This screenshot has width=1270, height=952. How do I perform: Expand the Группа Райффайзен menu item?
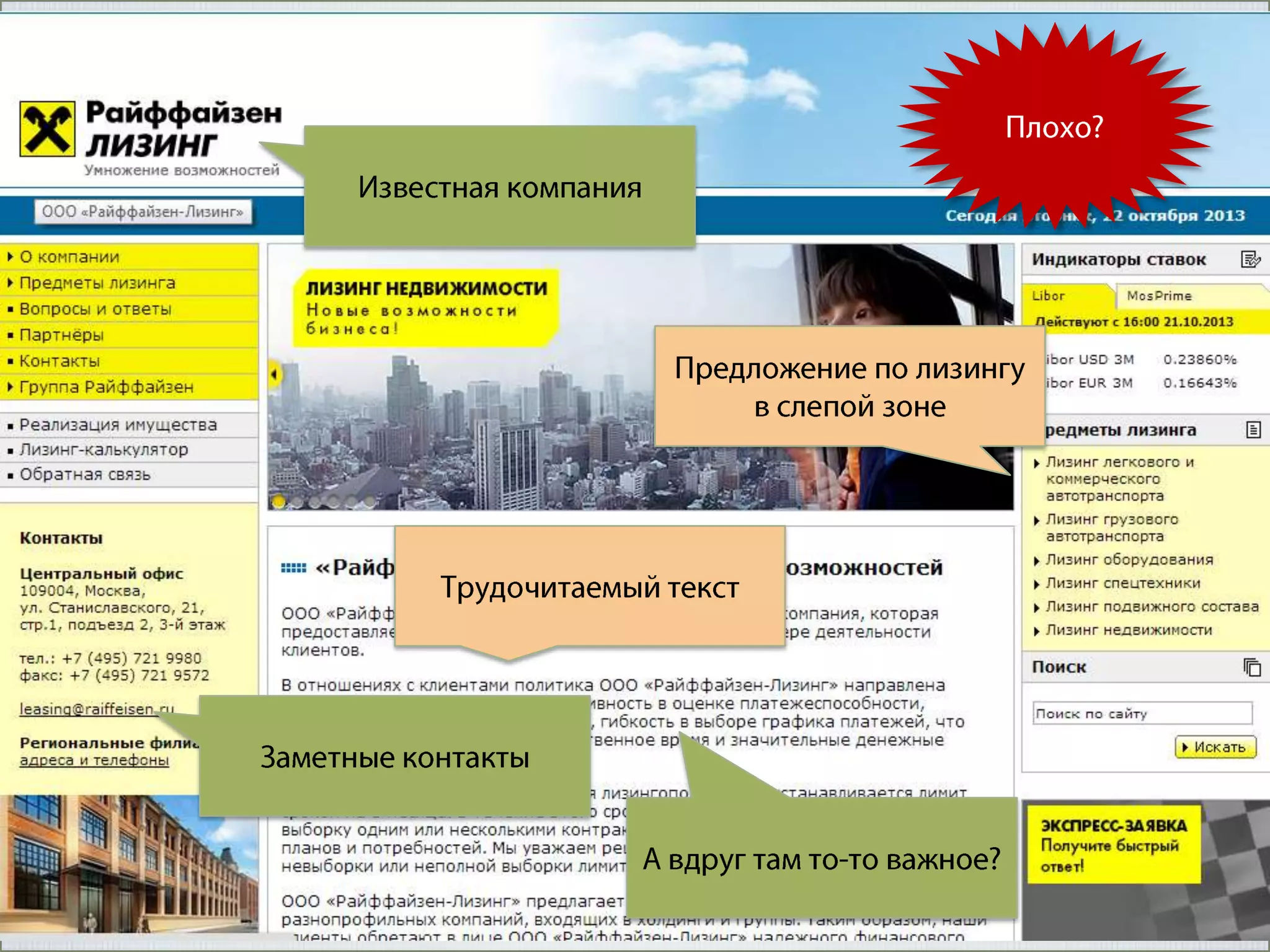click(x=105, y=387)
